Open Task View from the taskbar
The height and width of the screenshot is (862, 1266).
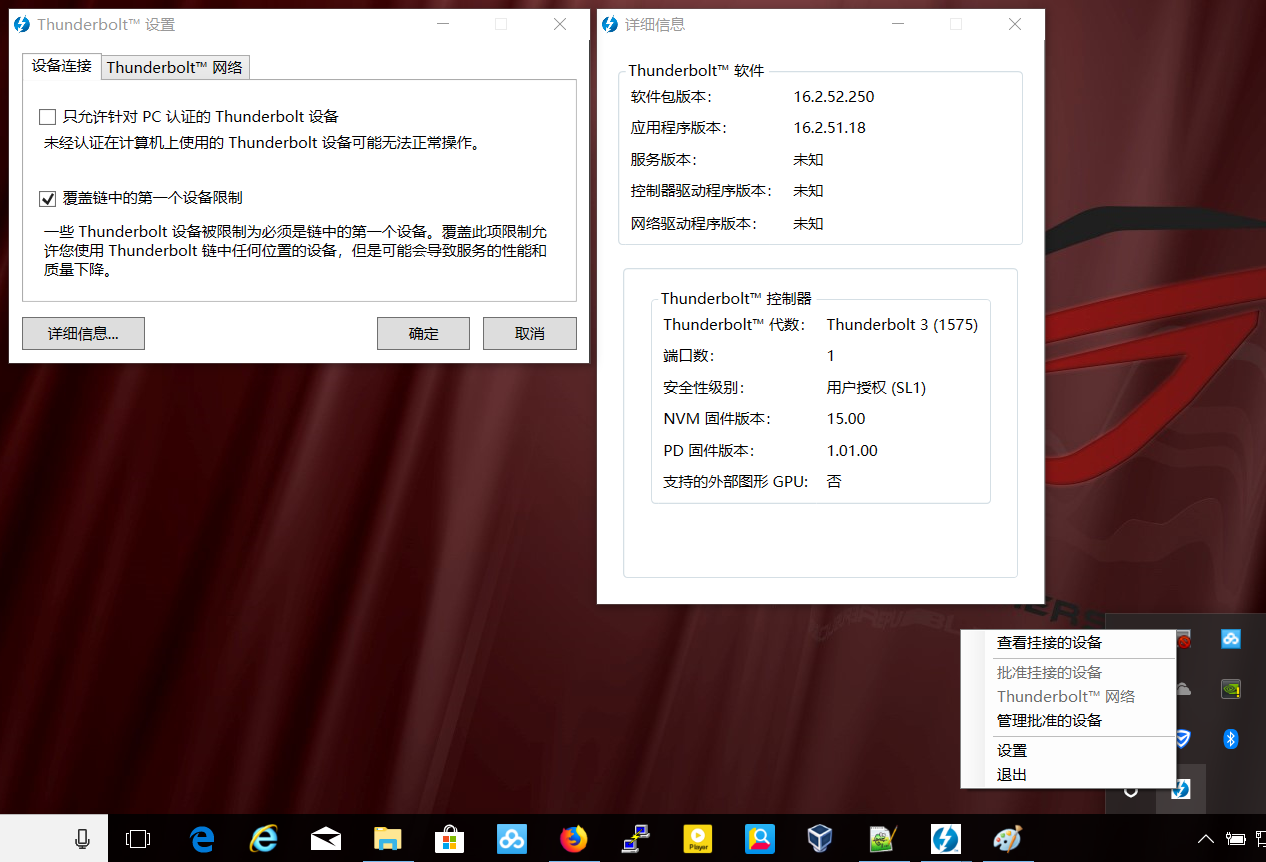coord(138,839)
